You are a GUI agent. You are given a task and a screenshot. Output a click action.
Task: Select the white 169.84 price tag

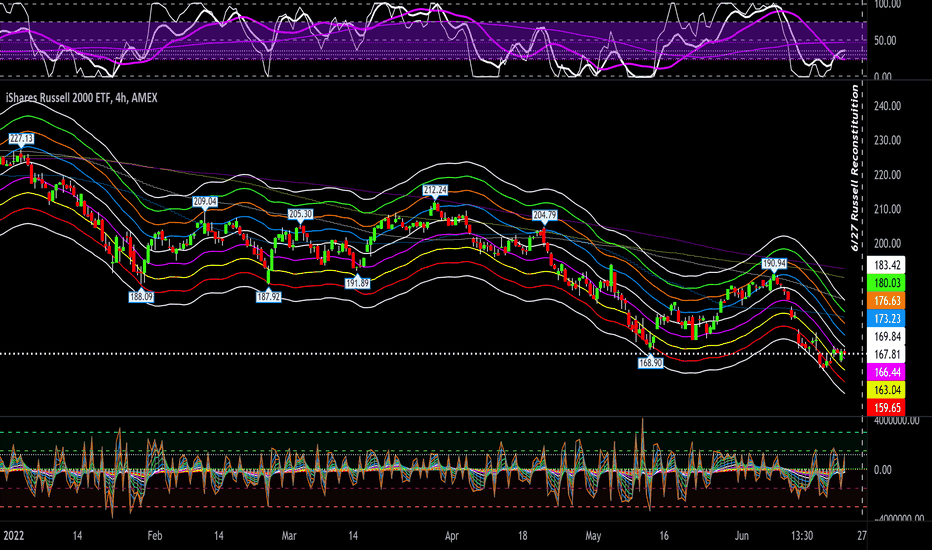tap(886, 337)
